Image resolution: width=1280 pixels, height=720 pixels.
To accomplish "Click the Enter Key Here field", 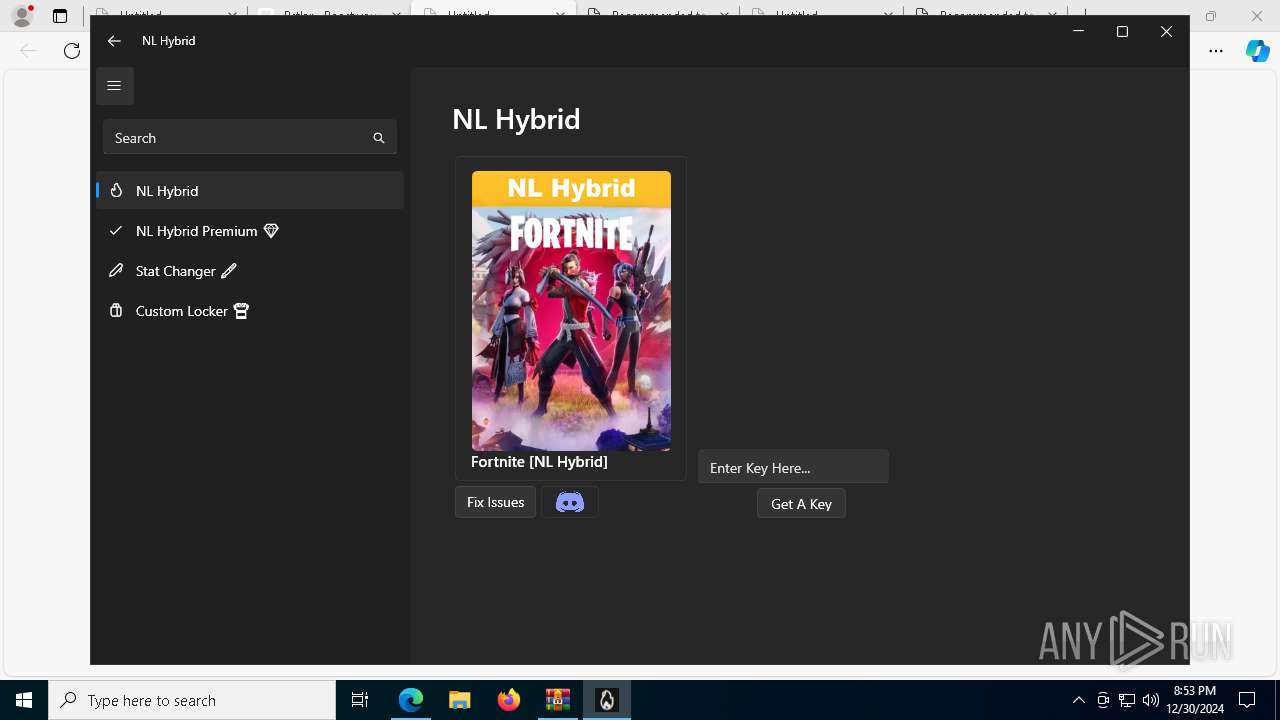I will click(x=793, y=467).
